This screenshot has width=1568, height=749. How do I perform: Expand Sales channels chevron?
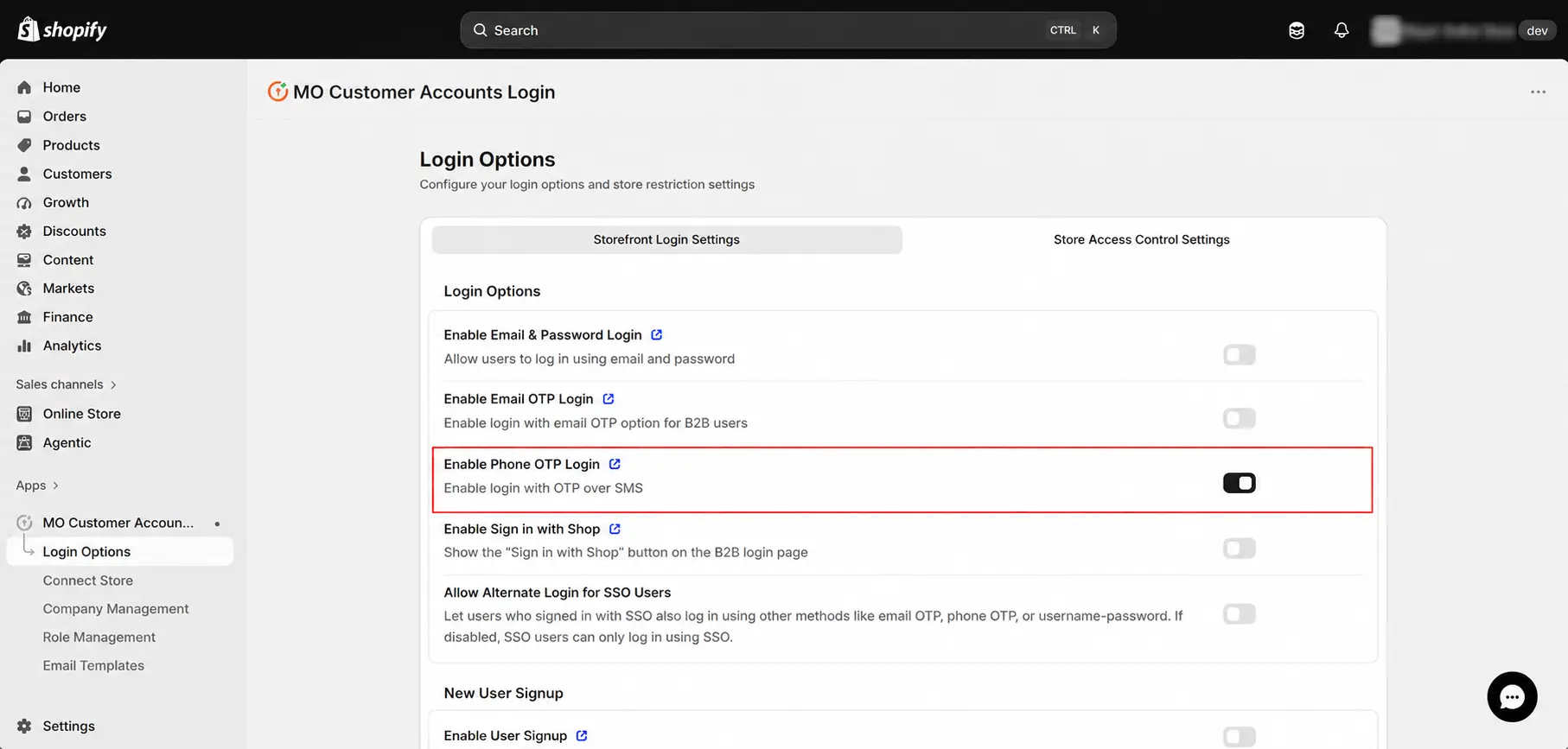click(113, 384)
